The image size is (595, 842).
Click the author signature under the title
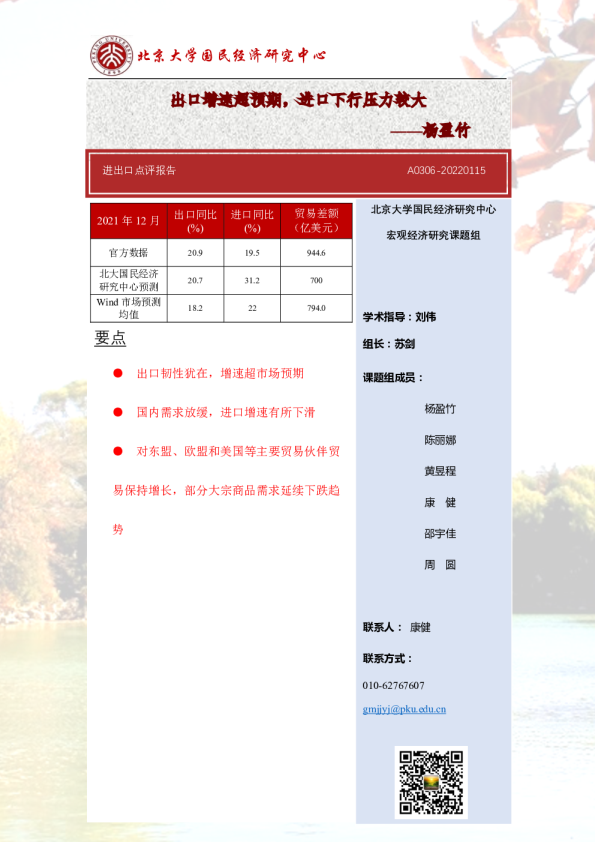tap(431, 130)
